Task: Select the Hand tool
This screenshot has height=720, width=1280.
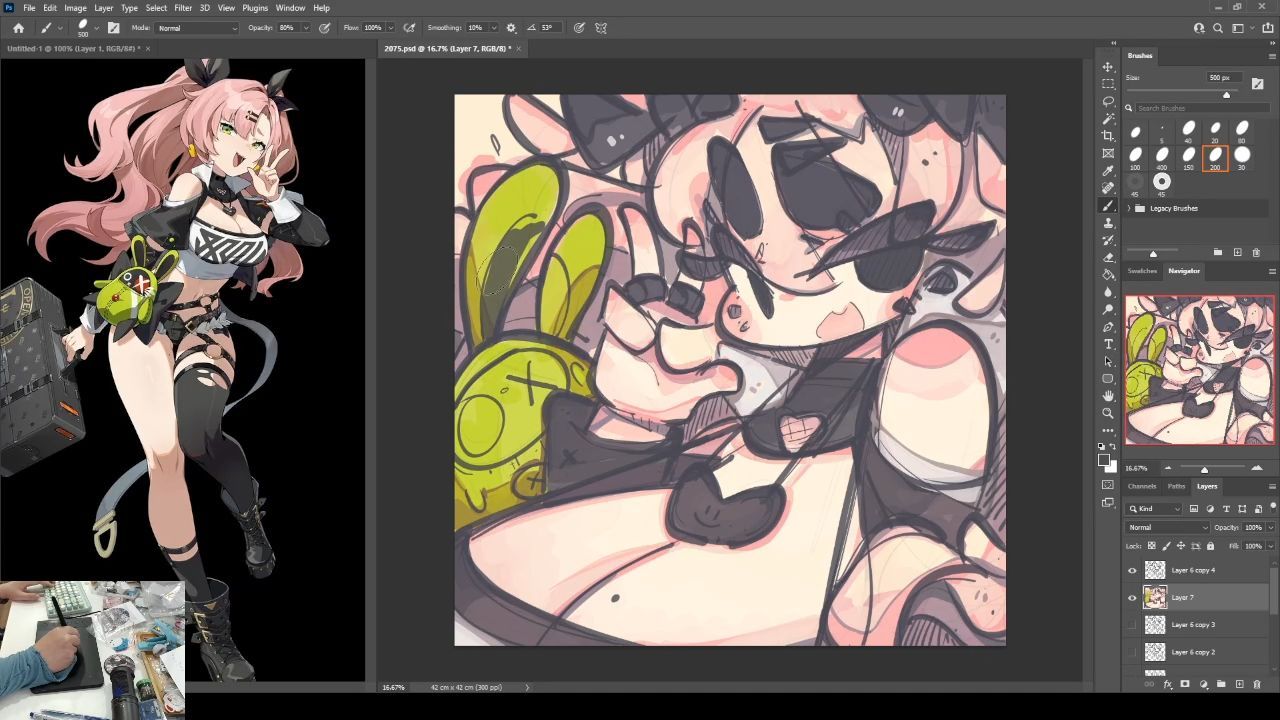Action: click(1108, 396)
